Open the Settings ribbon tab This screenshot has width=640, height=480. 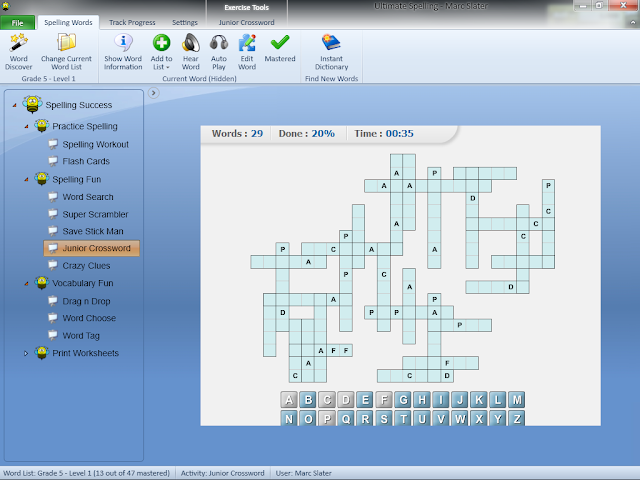tap(184, 22)
